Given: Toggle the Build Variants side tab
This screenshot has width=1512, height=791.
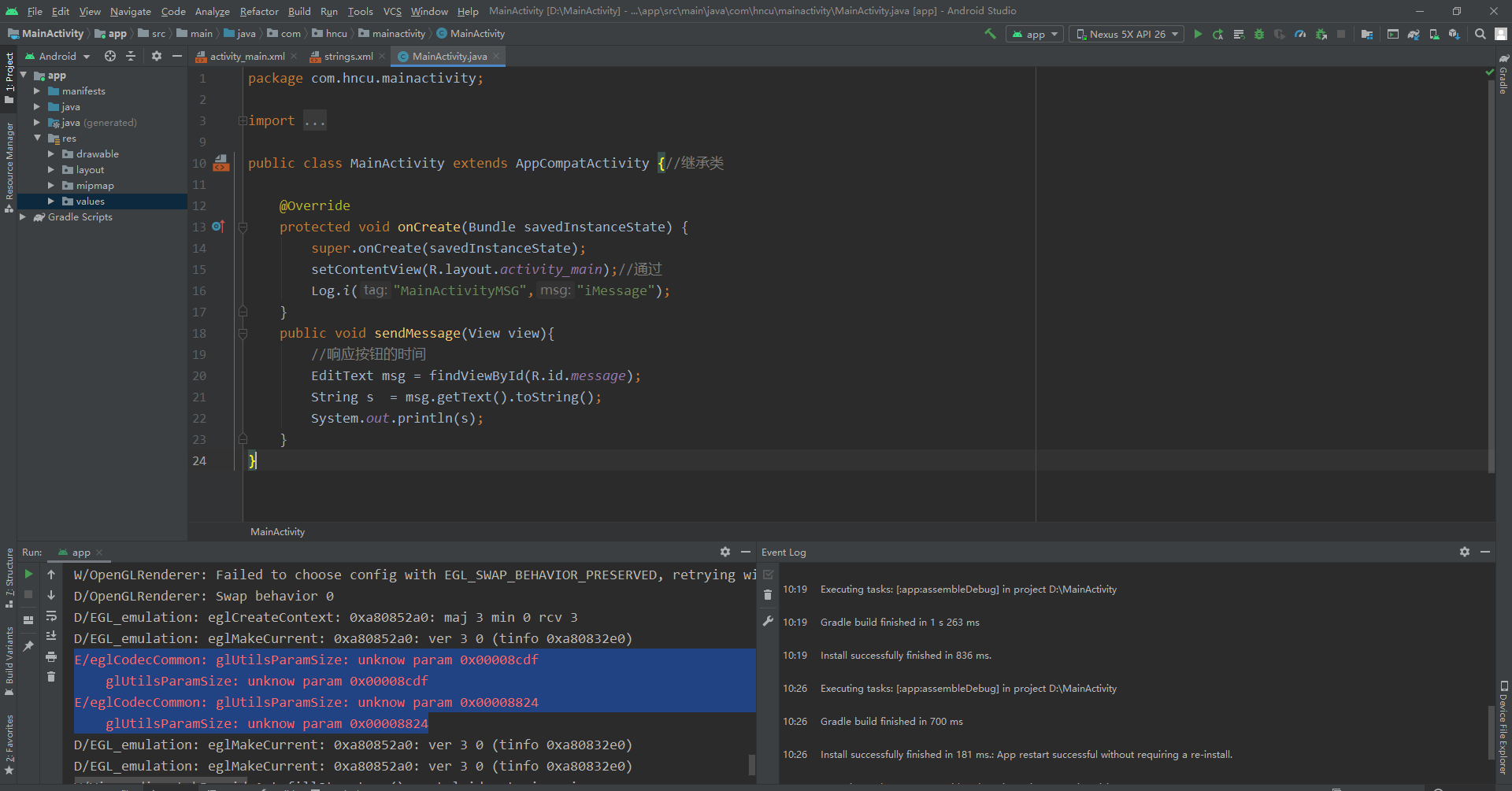Looking at the screenshot, I should [x=9, y=662].
